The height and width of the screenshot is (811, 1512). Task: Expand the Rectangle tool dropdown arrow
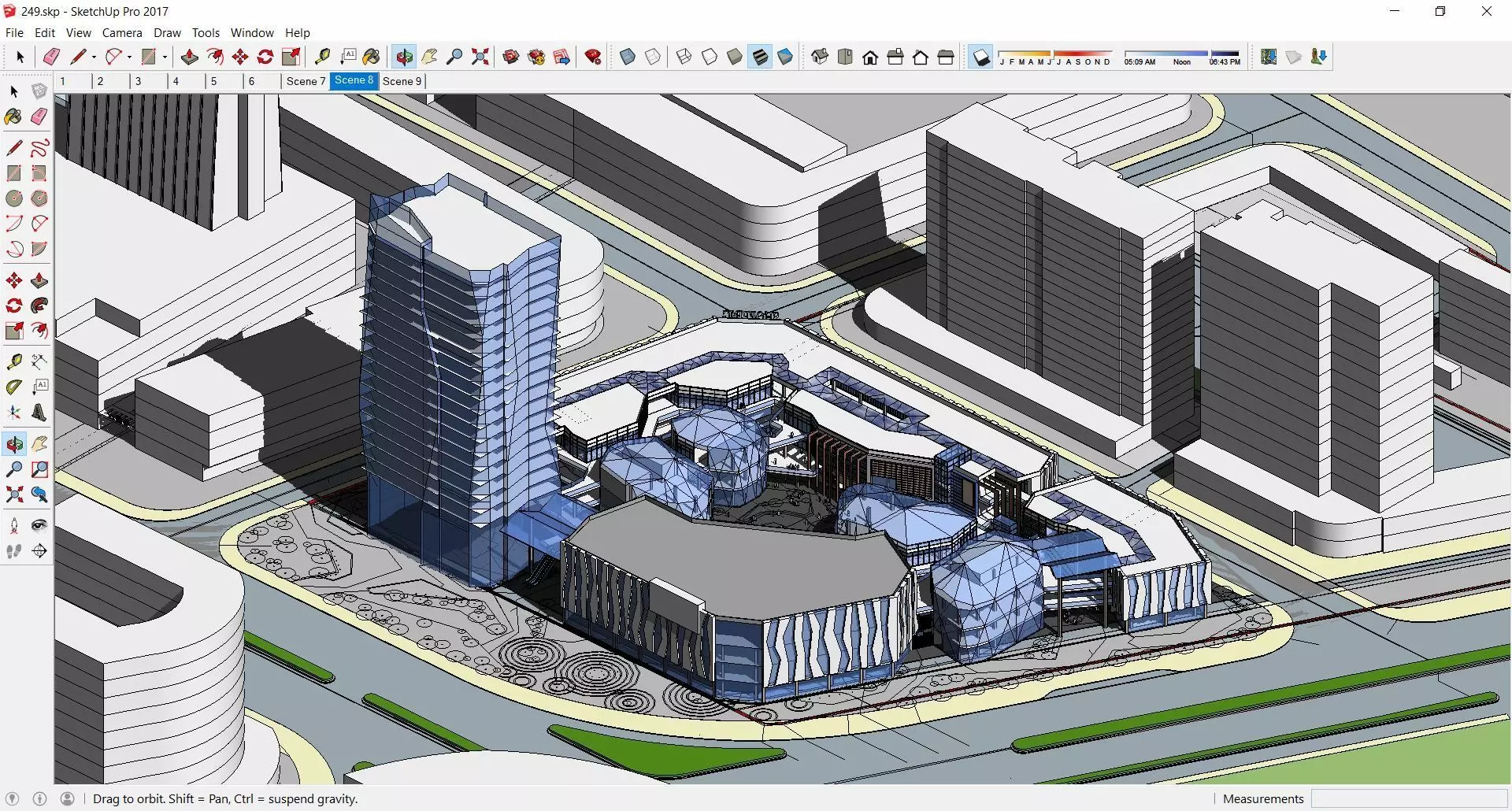(165, 57)
